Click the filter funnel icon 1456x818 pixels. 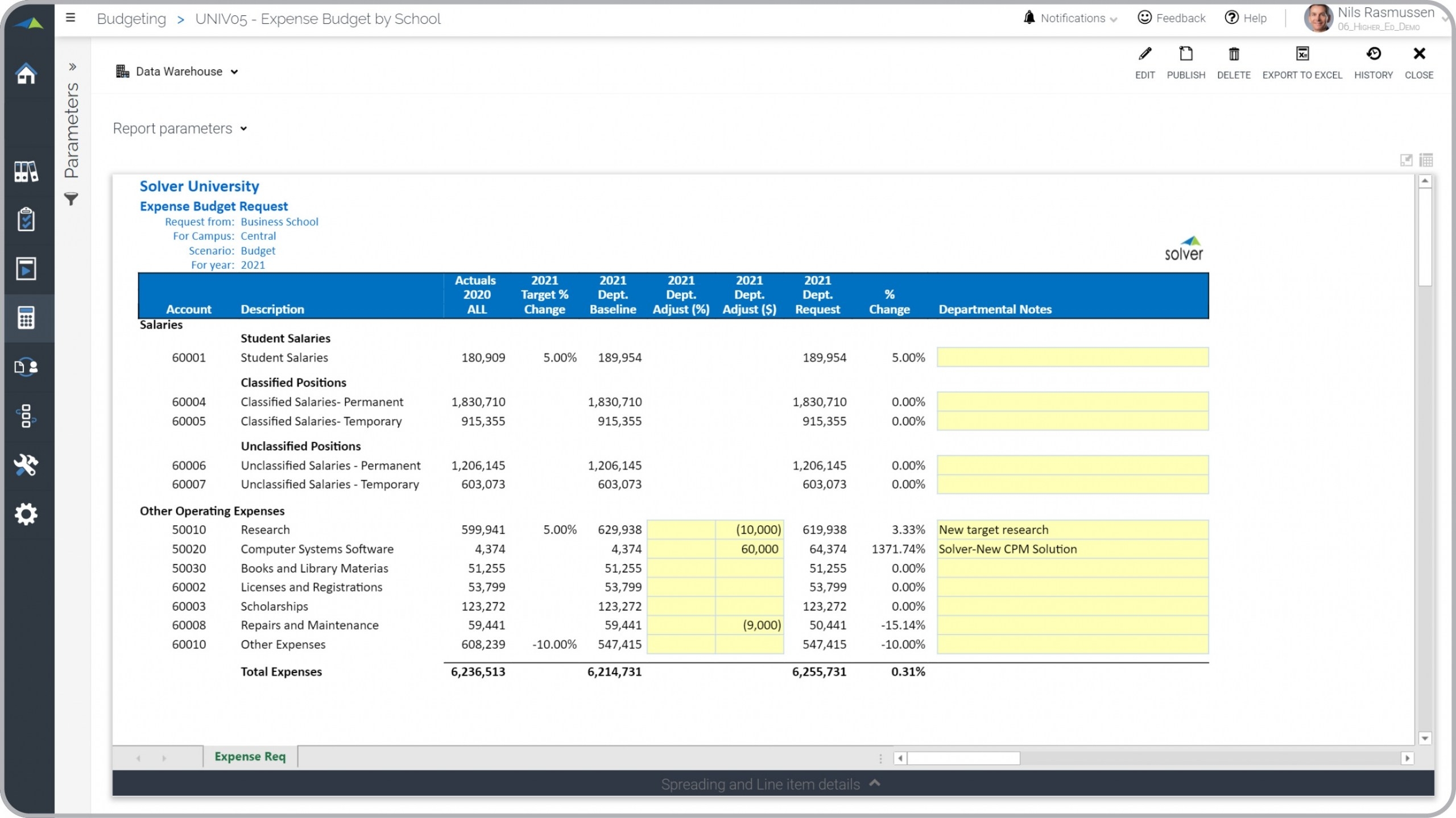pos(71,199)
